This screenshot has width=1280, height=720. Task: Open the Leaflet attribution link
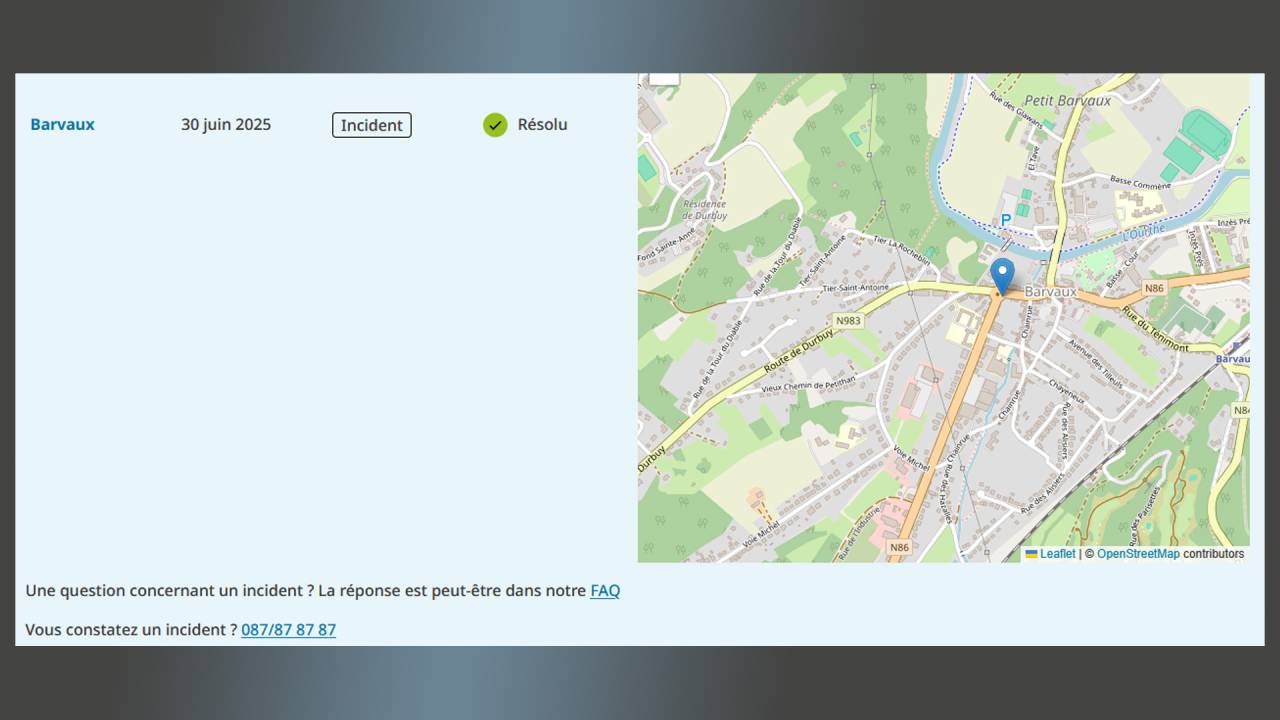(1057, 554)
